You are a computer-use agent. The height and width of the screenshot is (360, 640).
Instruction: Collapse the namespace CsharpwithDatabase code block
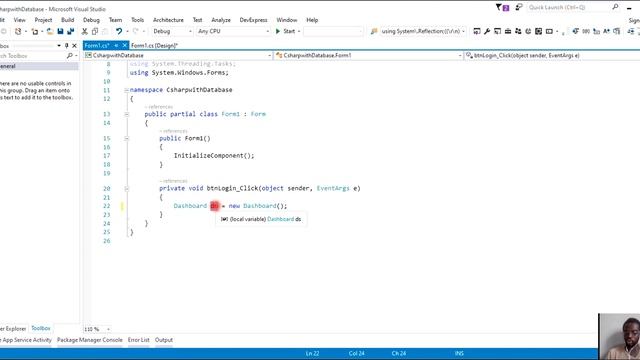pos(127,90)
